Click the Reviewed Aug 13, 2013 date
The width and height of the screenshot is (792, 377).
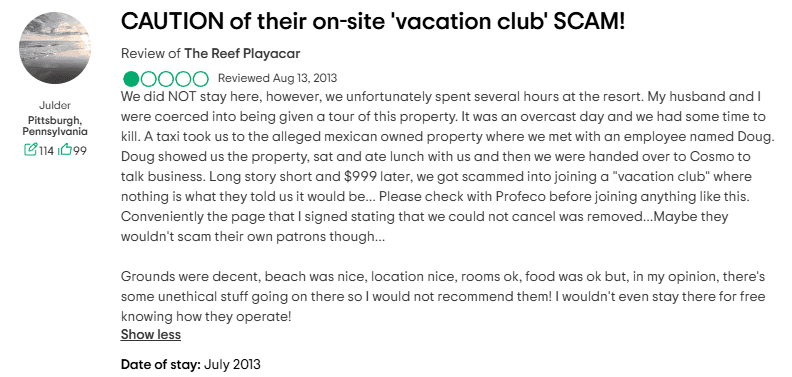click(277, 78)
